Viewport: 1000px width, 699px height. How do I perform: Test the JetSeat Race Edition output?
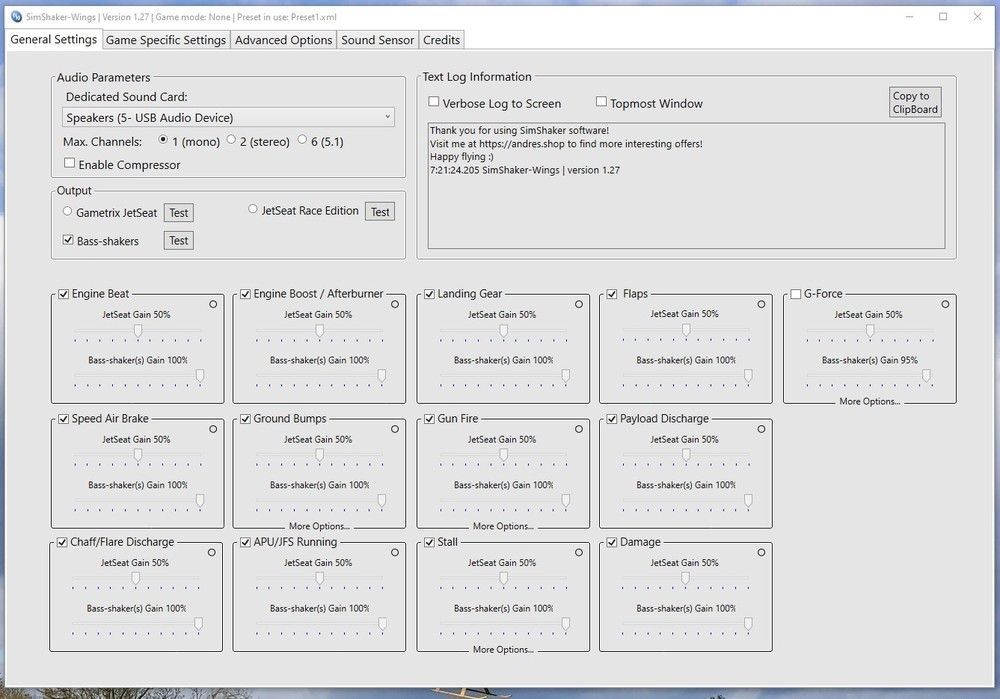coord(380,212)
